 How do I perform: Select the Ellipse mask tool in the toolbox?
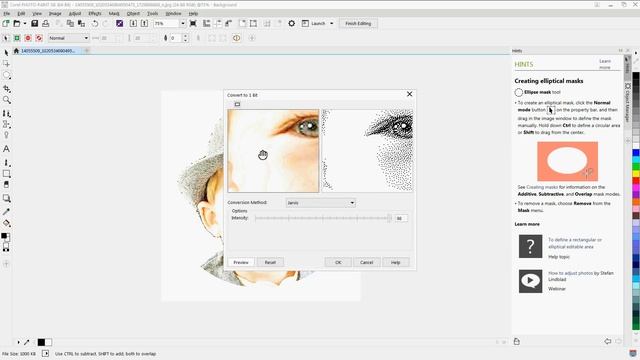coord(6,76)
